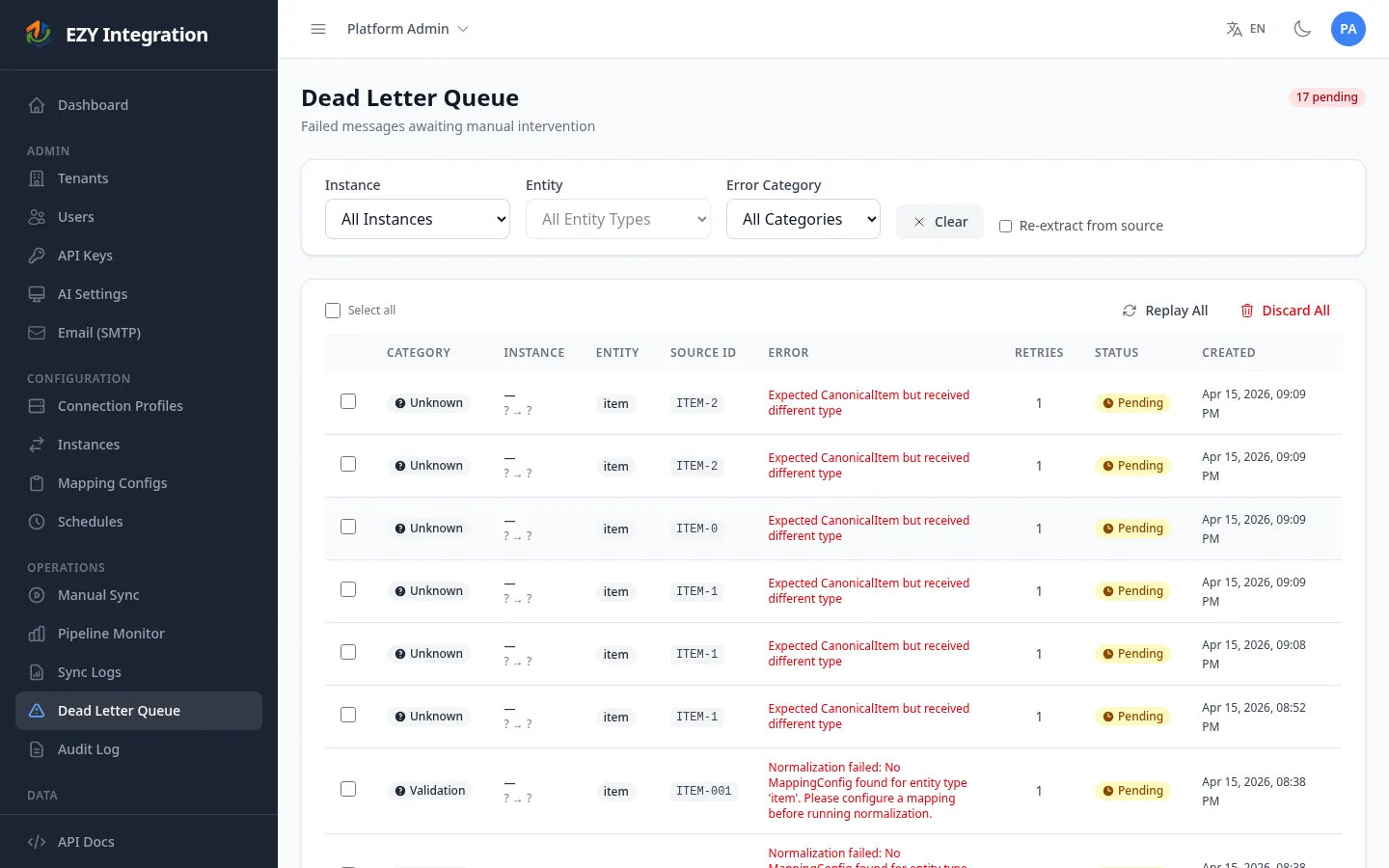Check the ITEM-2 row created 09:09 first

348,401
